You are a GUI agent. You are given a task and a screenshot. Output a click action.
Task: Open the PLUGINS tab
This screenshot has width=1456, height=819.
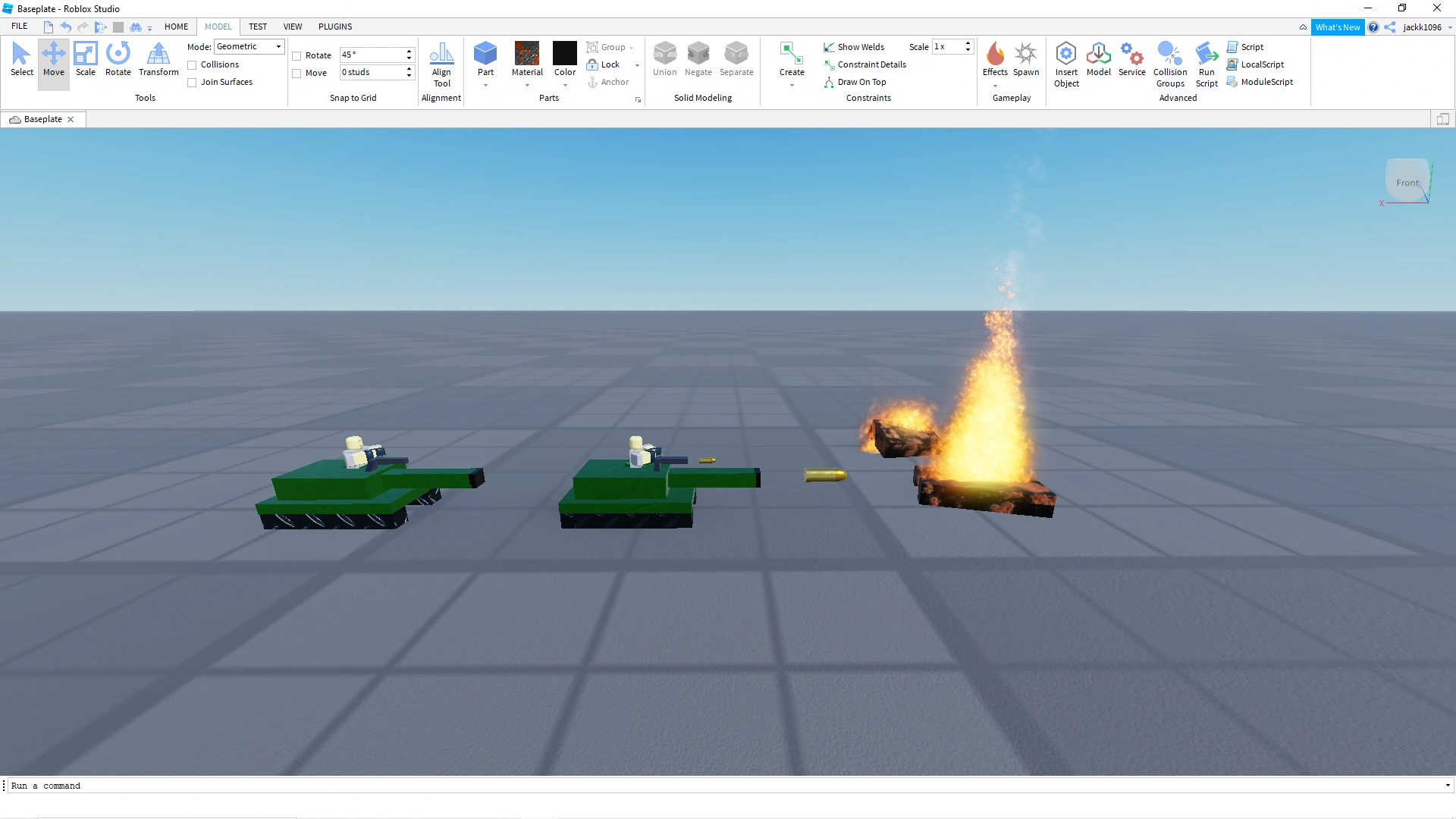coord(335,27)
